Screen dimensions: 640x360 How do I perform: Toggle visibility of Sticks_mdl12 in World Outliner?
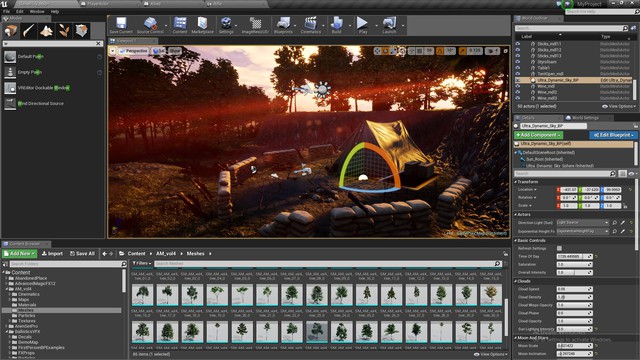click(518, 50)
